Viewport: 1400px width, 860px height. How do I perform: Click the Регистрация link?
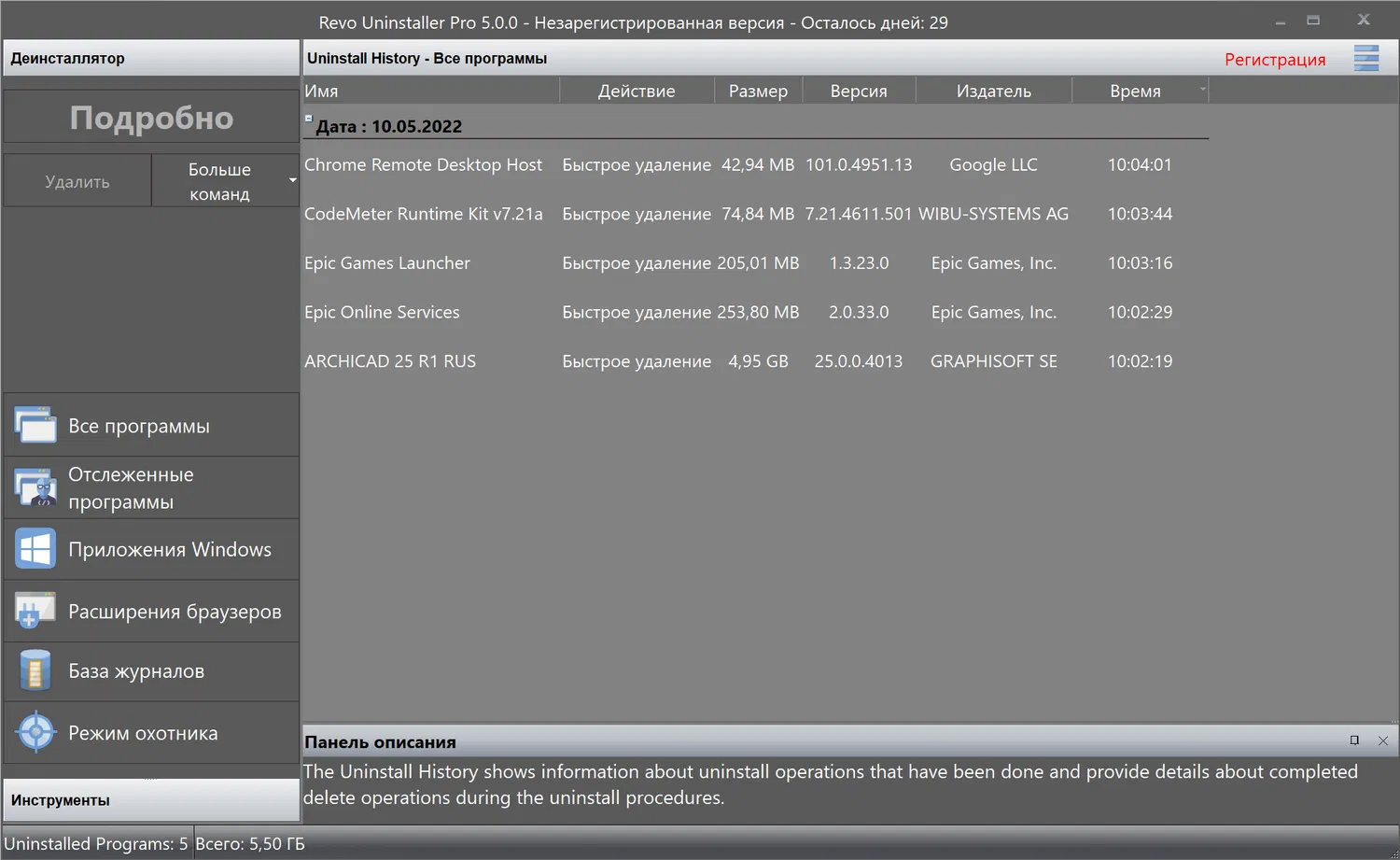pyautogui.click(x=1275, y=60)
